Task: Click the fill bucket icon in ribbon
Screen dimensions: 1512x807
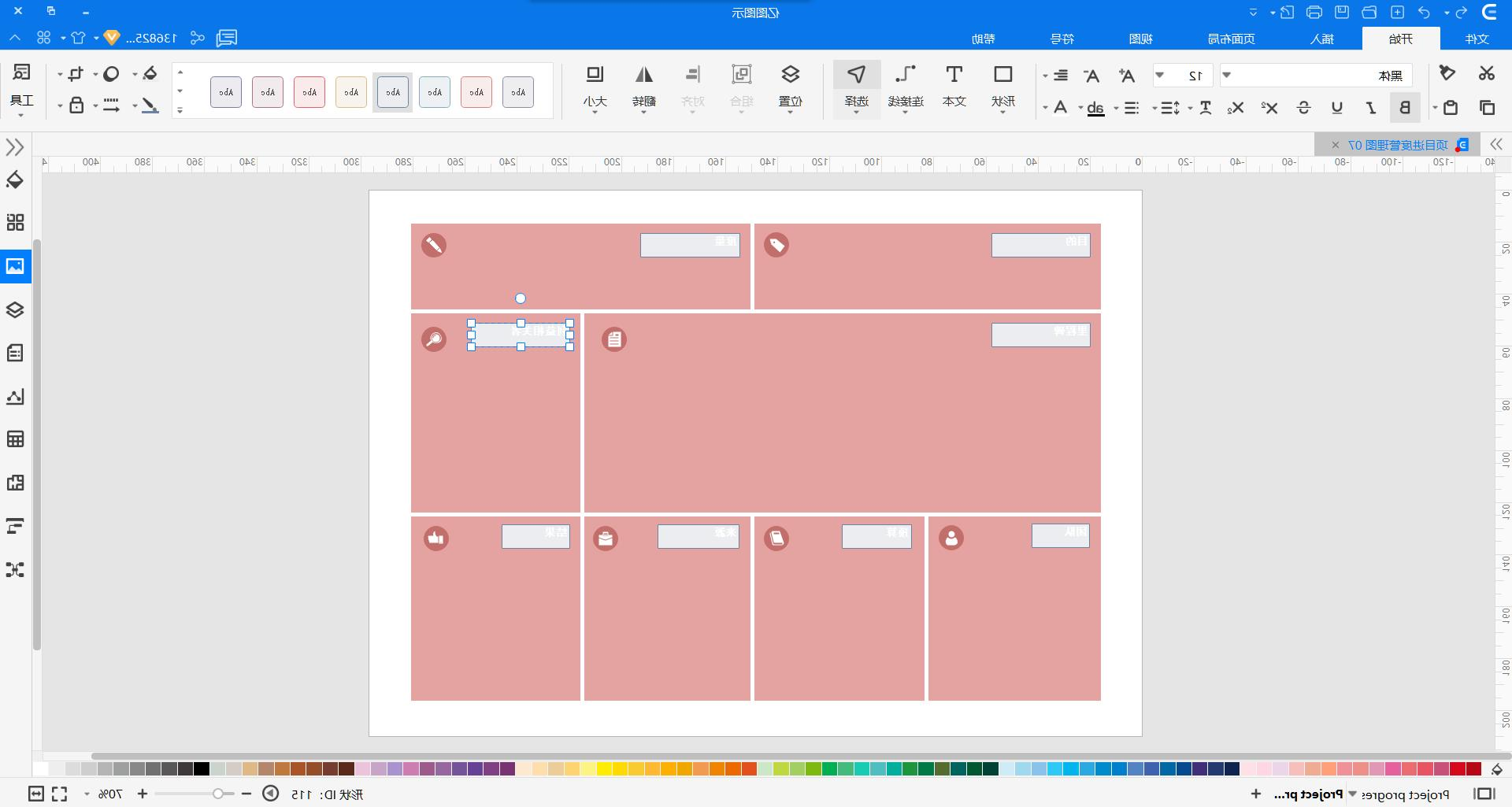Action: [x=150, y=73]
